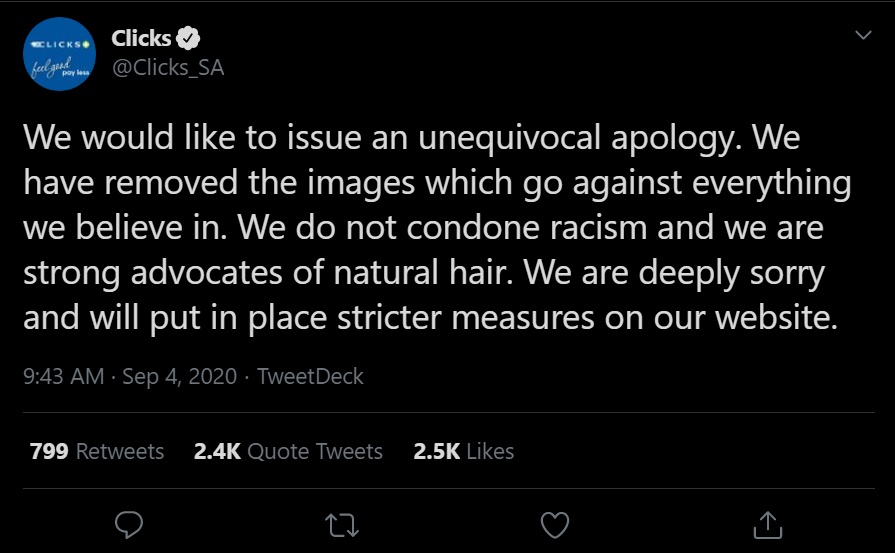View the 799 Retweets list

click(97, 451)
